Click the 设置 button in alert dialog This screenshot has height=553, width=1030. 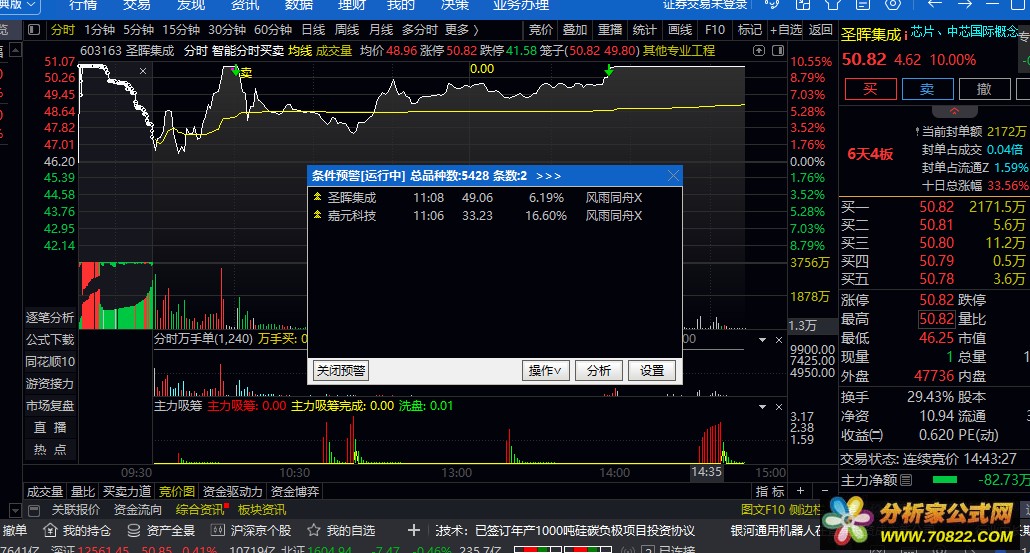tap(652, 370)
